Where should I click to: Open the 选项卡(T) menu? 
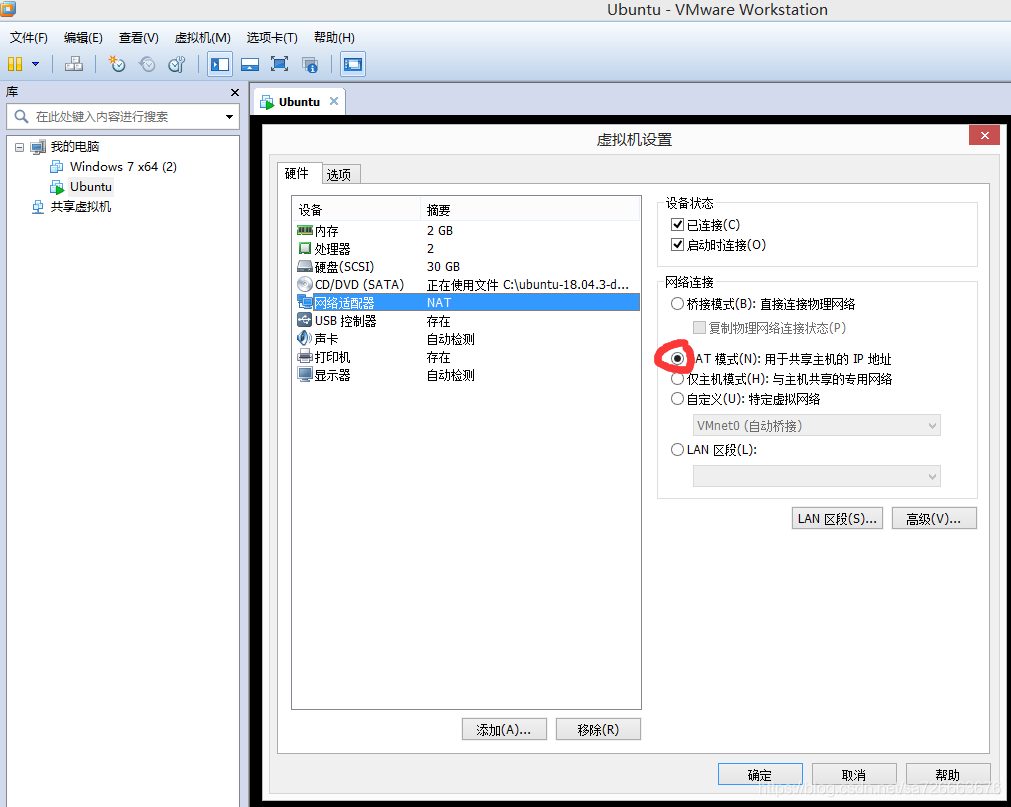(272, 37)
